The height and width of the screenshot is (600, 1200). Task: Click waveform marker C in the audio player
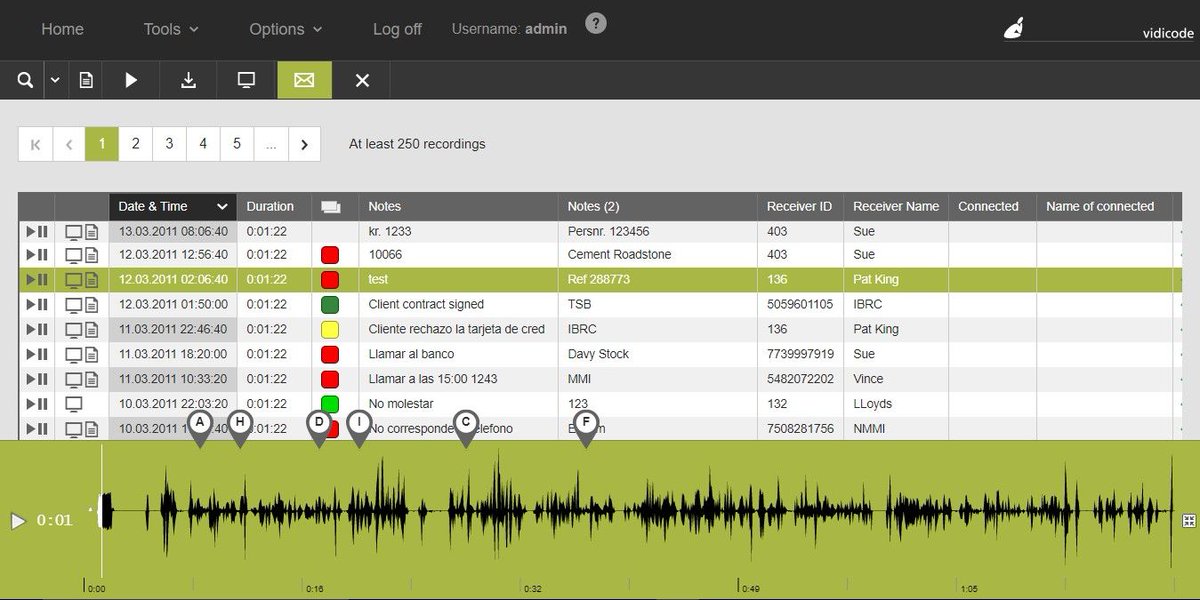pyautogui.click(x=466, y=423)
